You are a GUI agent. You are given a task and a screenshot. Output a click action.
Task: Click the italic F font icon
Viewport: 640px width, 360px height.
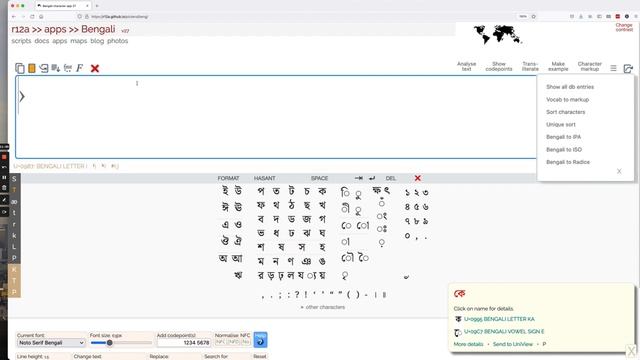(x=80, y=68)
